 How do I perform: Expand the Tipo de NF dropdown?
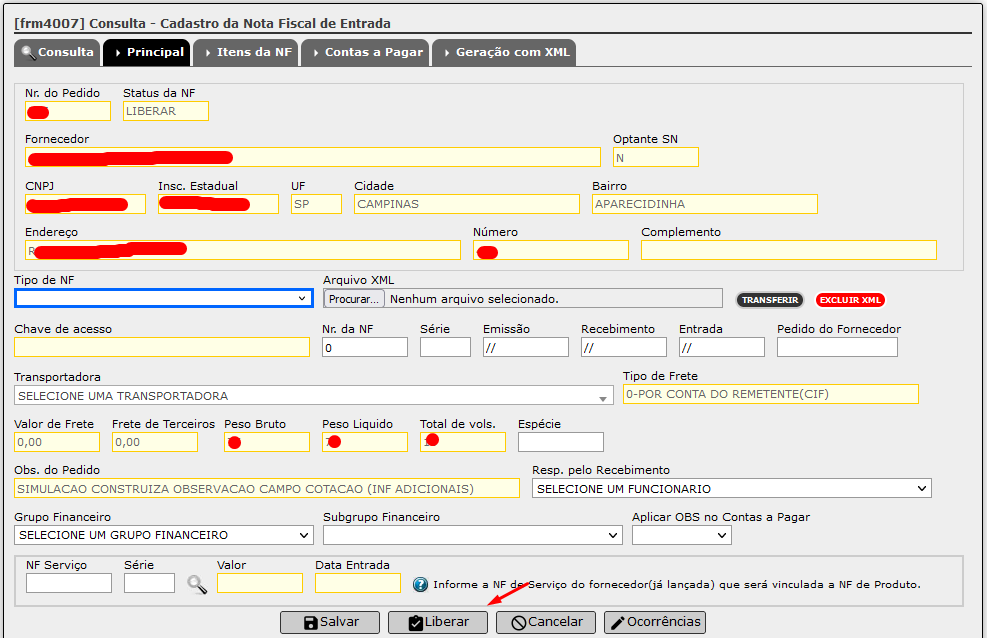pos(164,298)
